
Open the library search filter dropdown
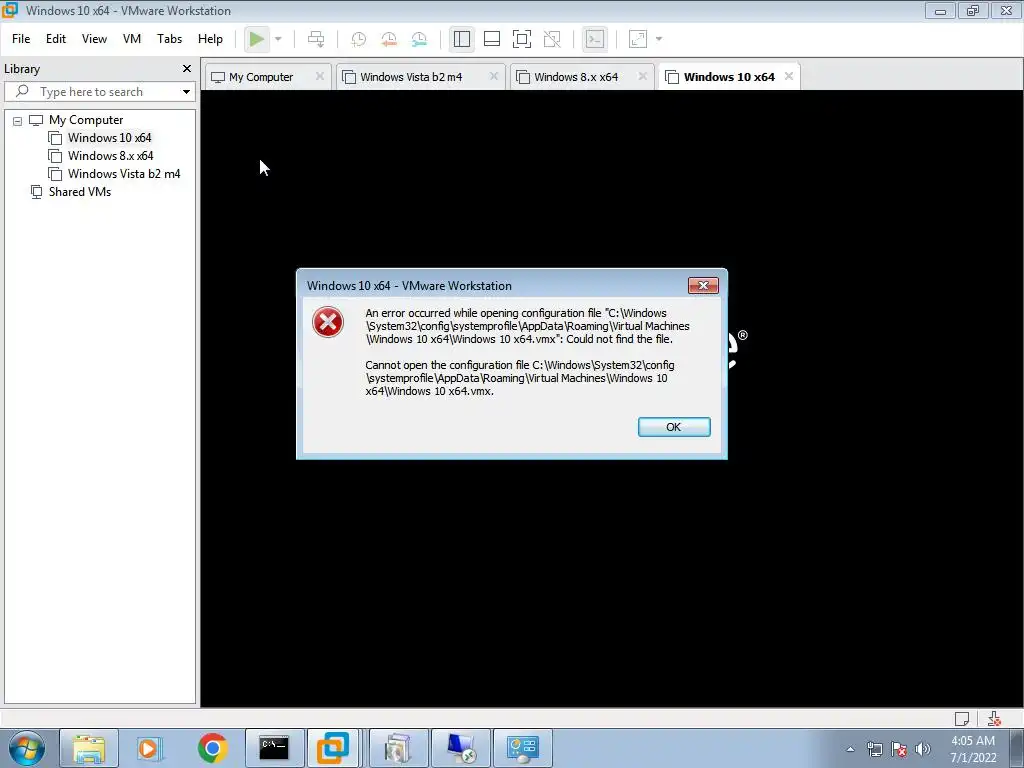coord(186,91)
